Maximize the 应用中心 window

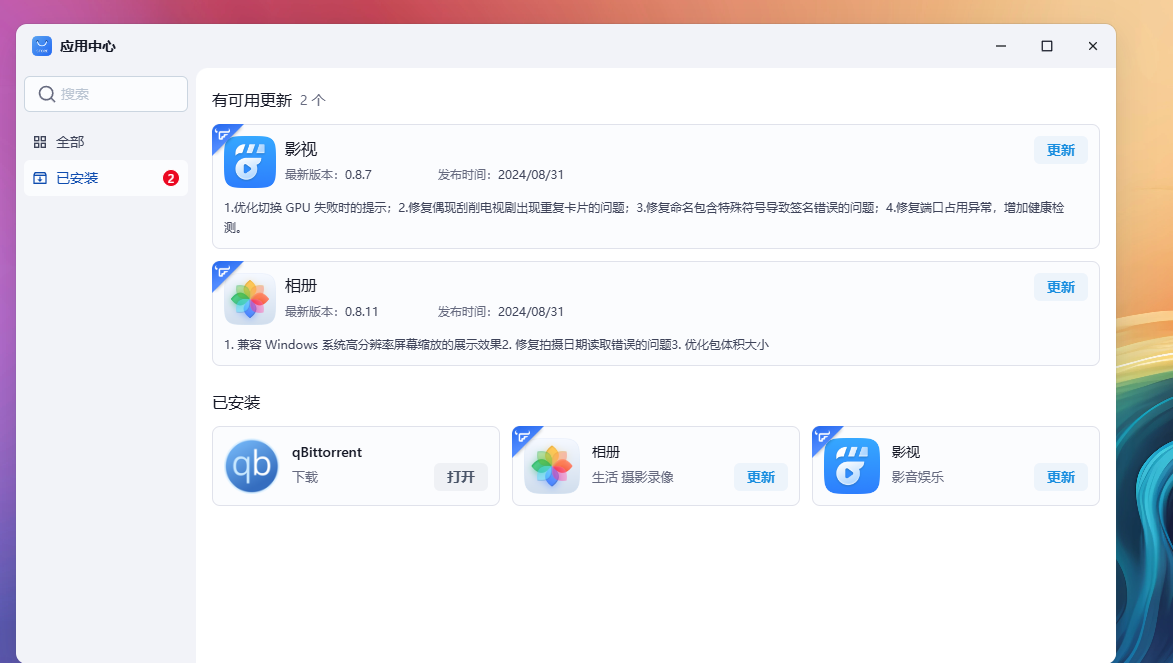[1047, 46]
